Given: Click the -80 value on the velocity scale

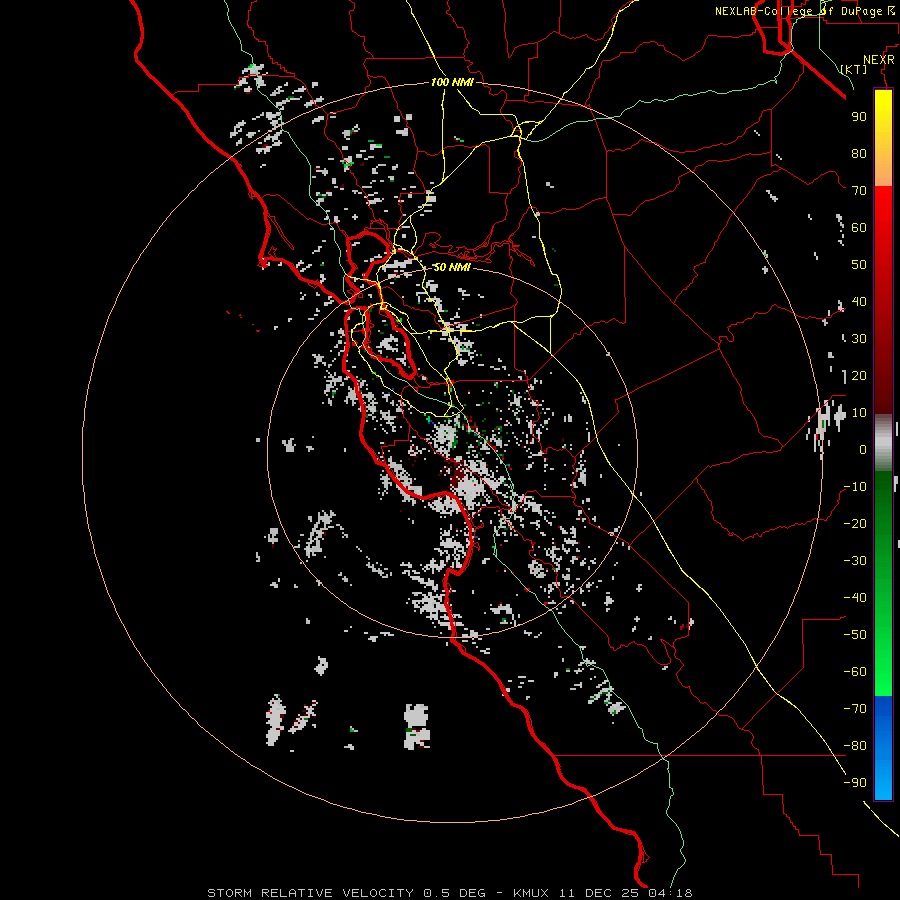Looking at the screenshot, I should click(x=855, y=746).
